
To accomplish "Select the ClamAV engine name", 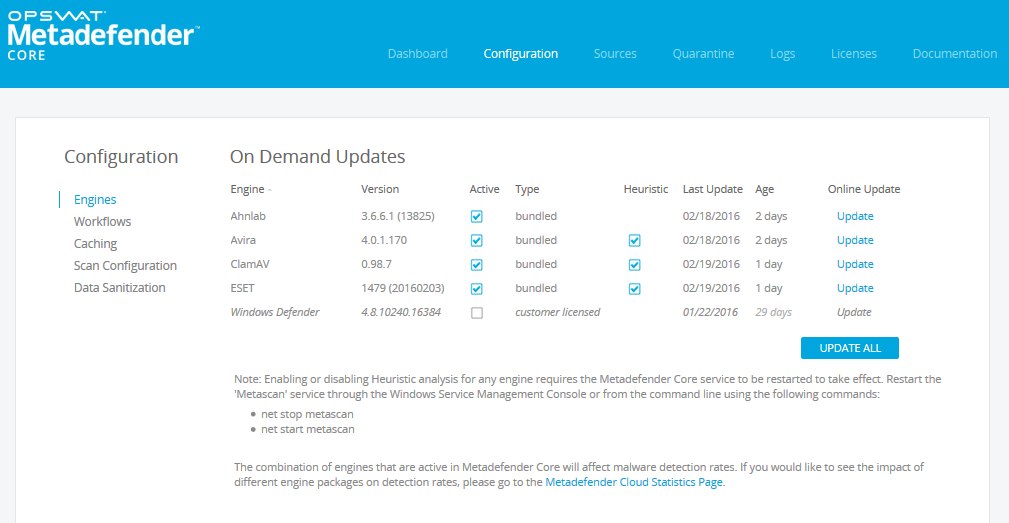I will tap(250, 264).
